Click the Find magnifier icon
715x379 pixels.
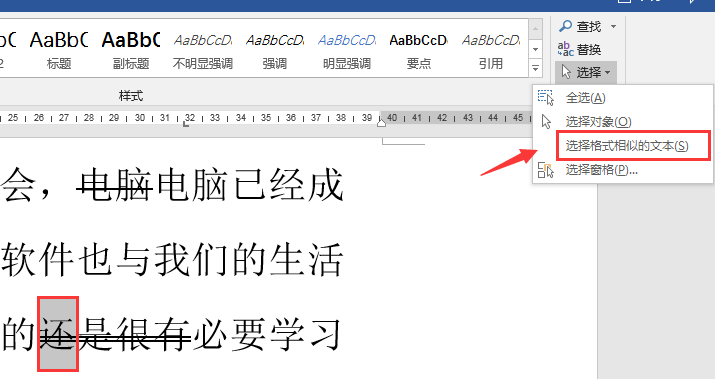coord(566,26)
